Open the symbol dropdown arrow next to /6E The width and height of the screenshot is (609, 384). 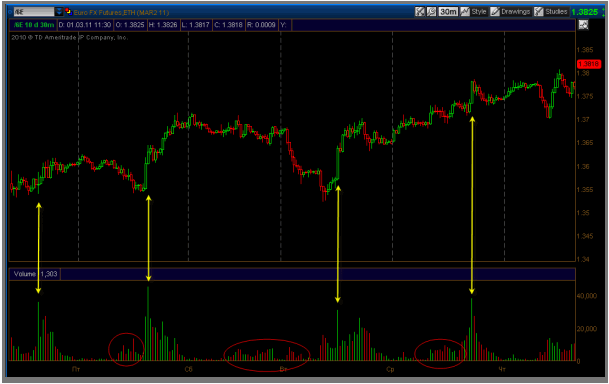click(x=59, y=12)
